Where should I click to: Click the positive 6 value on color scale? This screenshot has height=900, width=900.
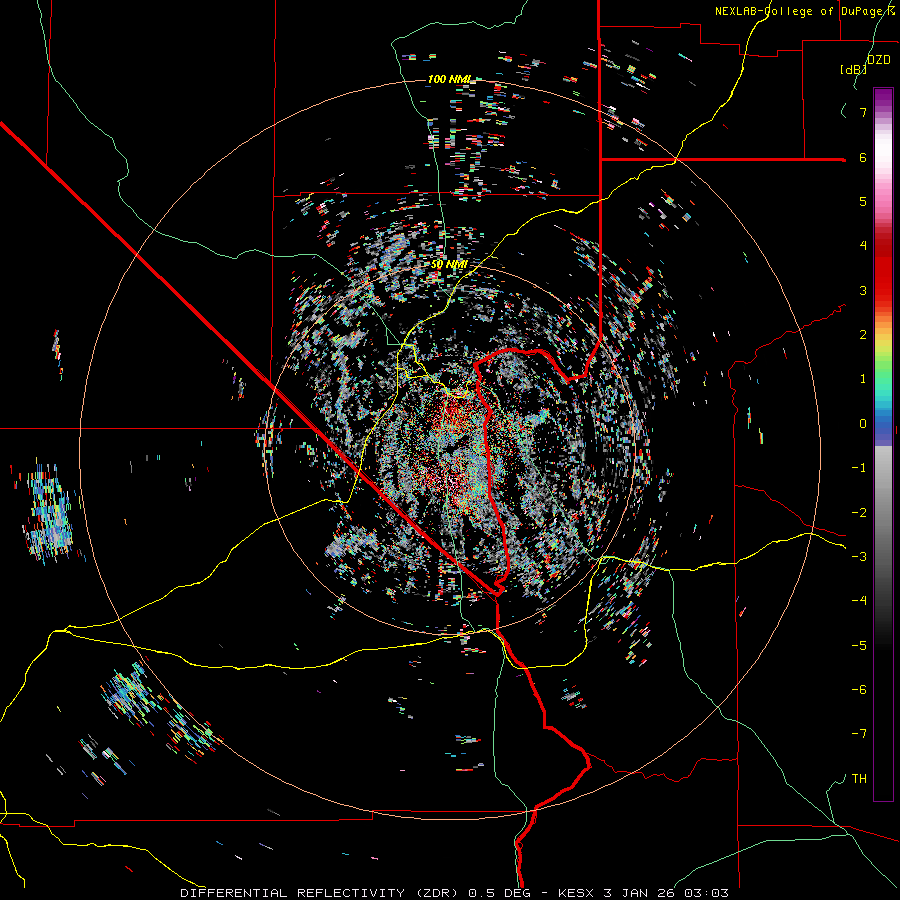point(863,157)
